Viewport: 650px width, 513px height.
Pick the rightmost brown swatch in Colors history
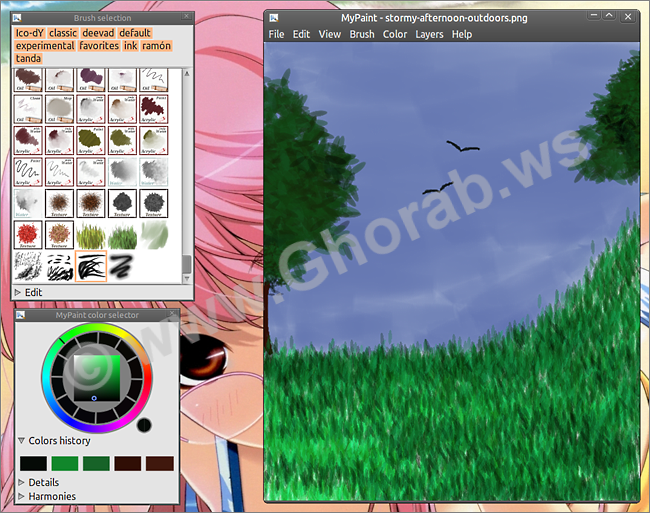(160, 463)
